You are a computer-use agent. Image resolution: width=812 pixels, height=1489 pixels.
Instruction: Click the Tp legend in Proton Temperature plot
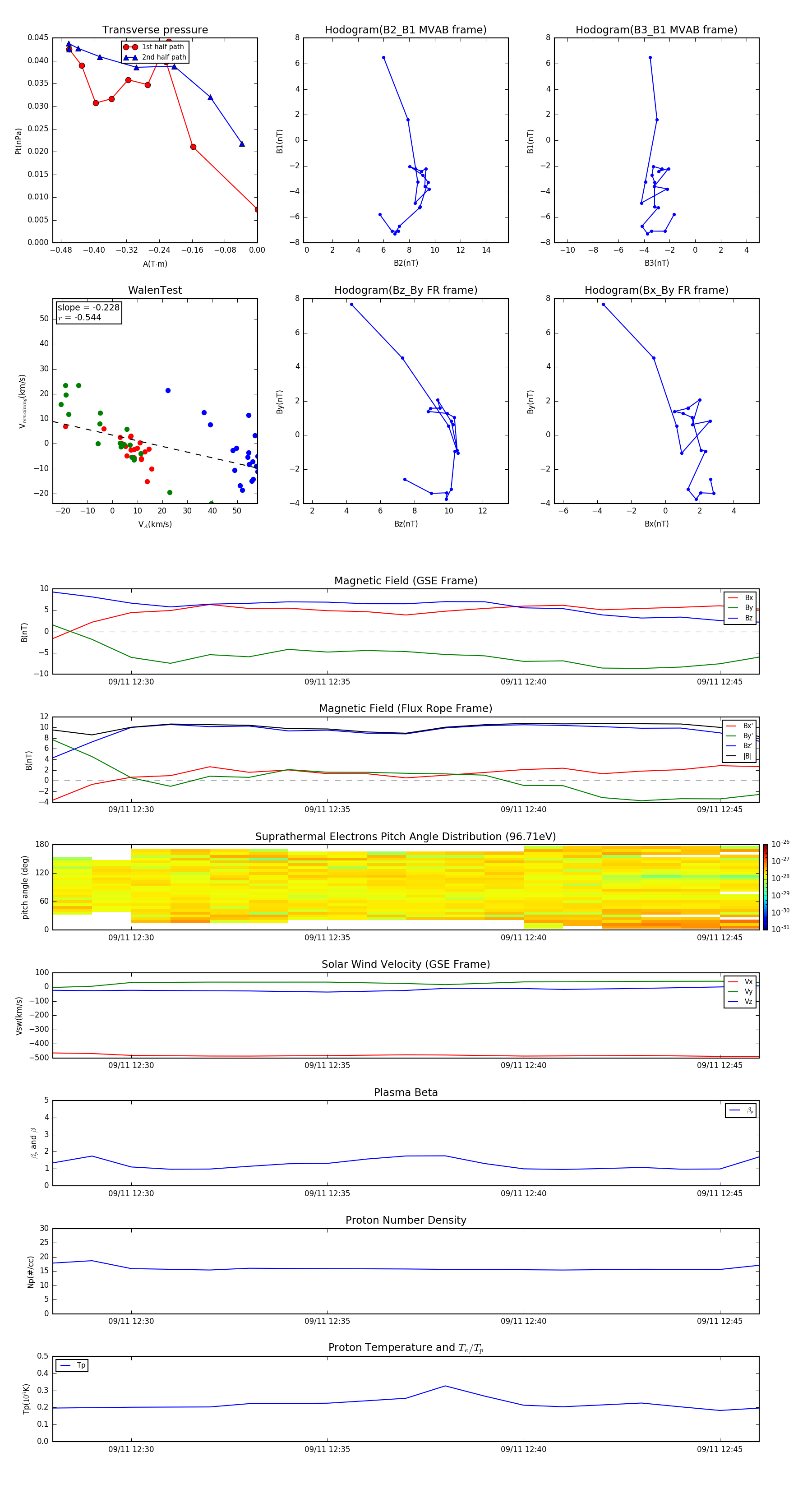[x=72, y=1365]
